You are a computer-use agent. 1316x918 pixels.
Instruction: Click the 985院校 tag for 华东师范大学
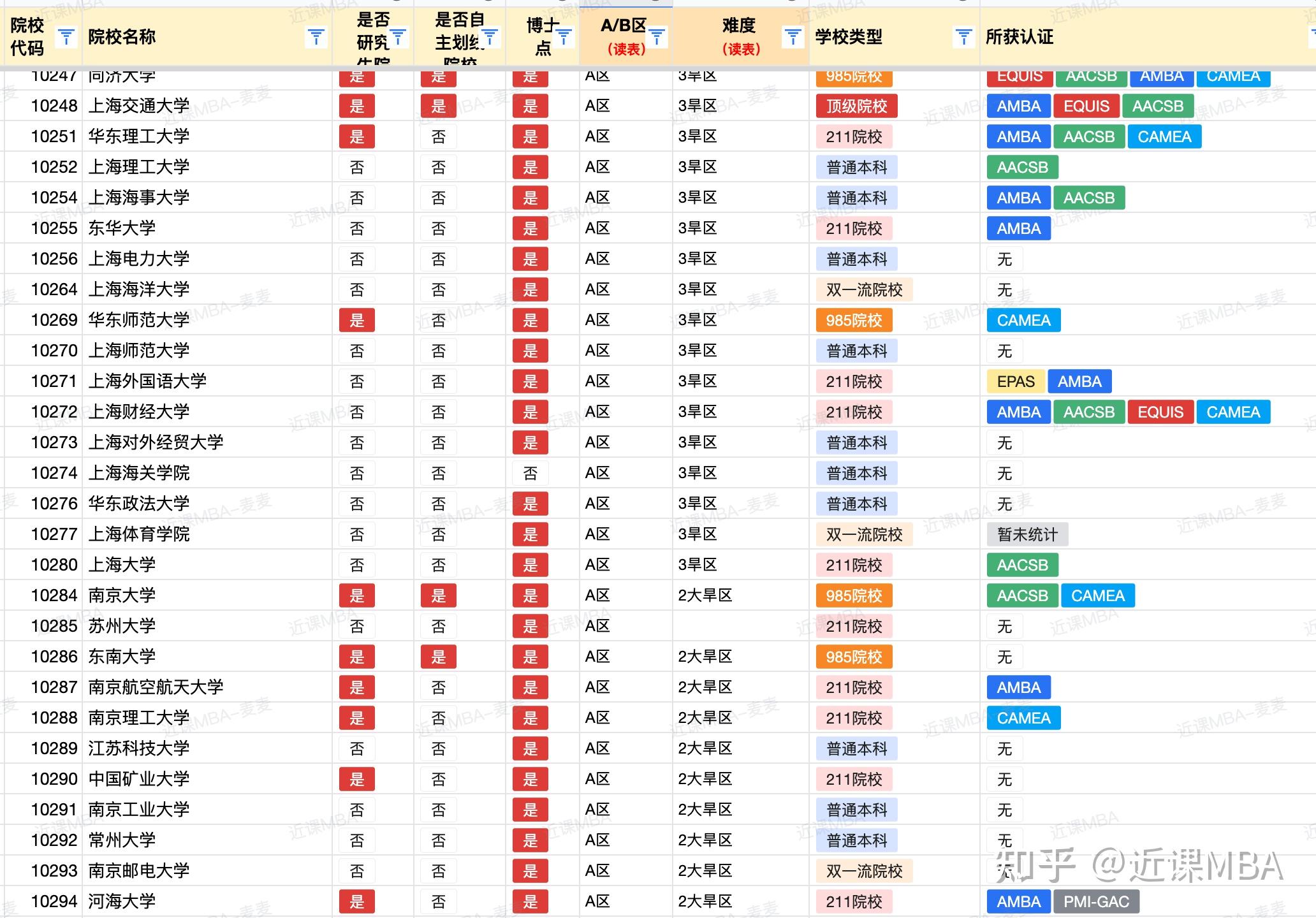855,320
